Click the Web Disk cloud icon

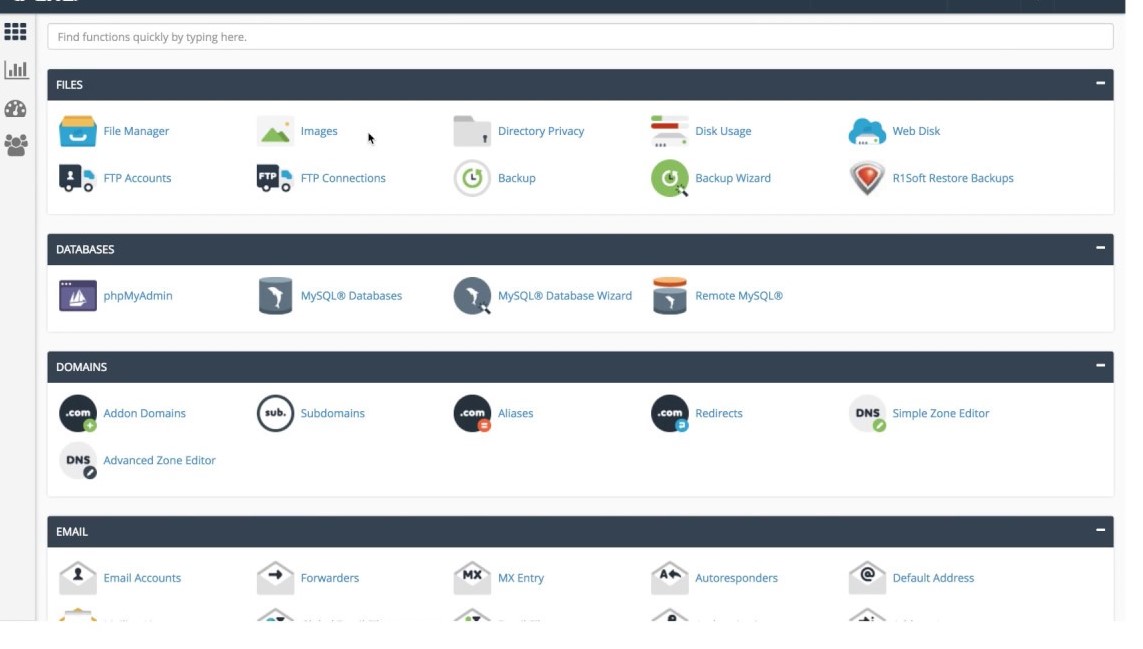point(867,131)
